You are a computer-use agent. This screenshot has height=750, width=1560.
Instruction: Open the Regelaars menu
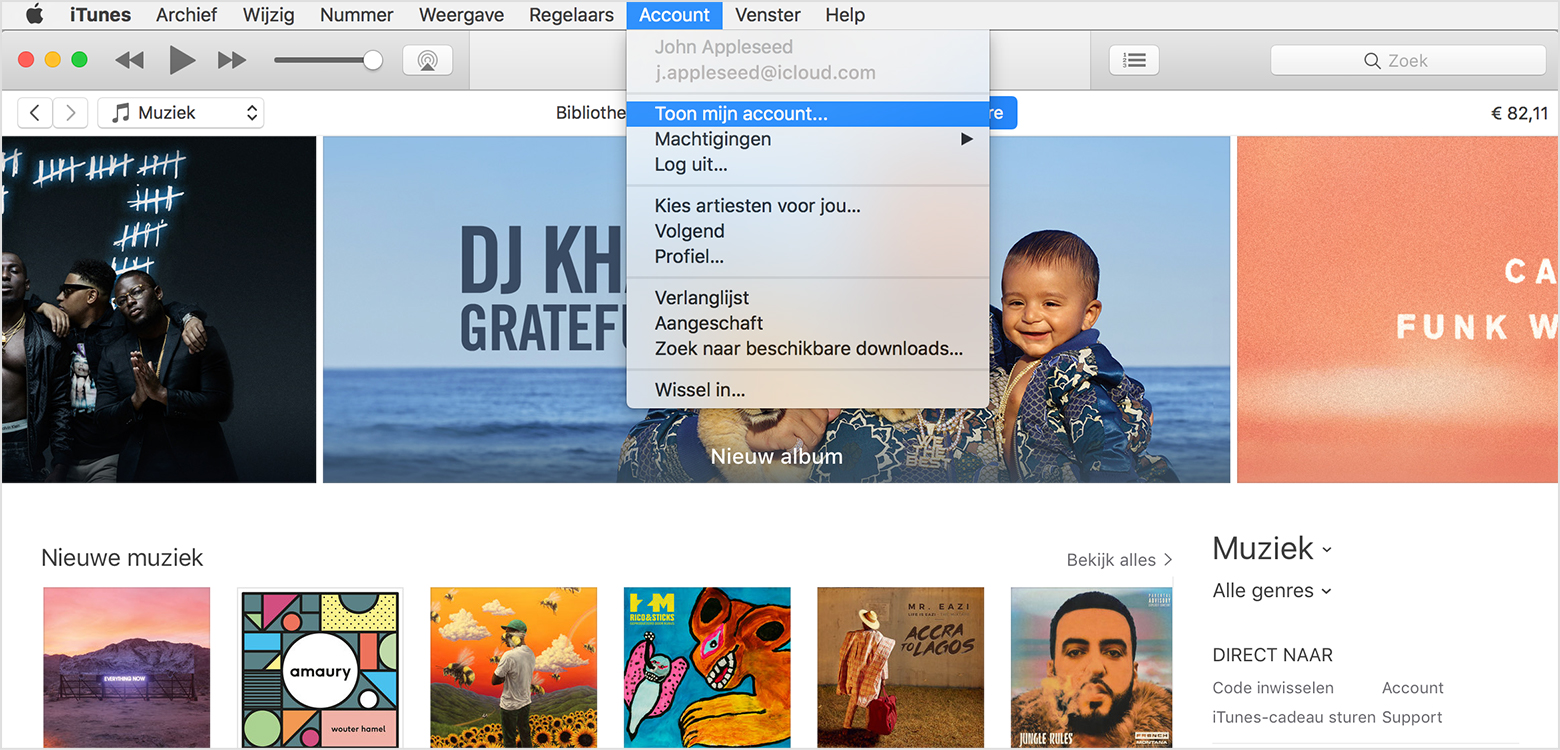571,15
